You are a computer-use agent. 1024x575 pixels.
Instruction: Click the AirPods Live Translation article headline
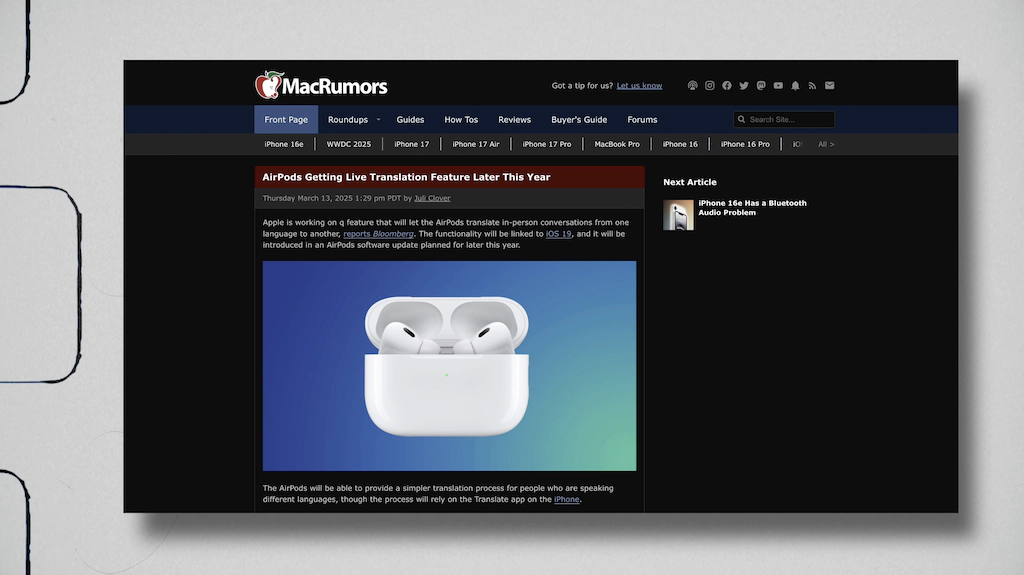(x=406, y=177)
